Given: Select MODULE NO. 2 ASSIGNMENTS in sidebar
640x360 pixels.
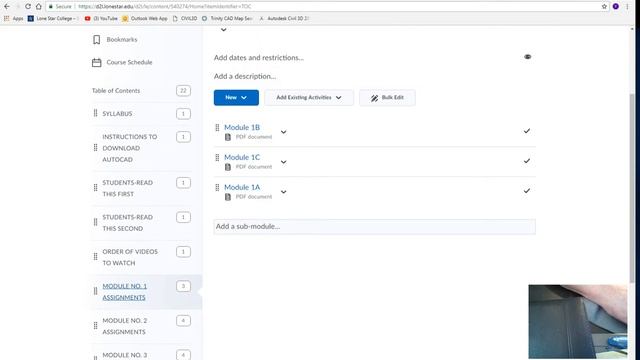Looking at the screenshot, I should [x=124, y=326].
